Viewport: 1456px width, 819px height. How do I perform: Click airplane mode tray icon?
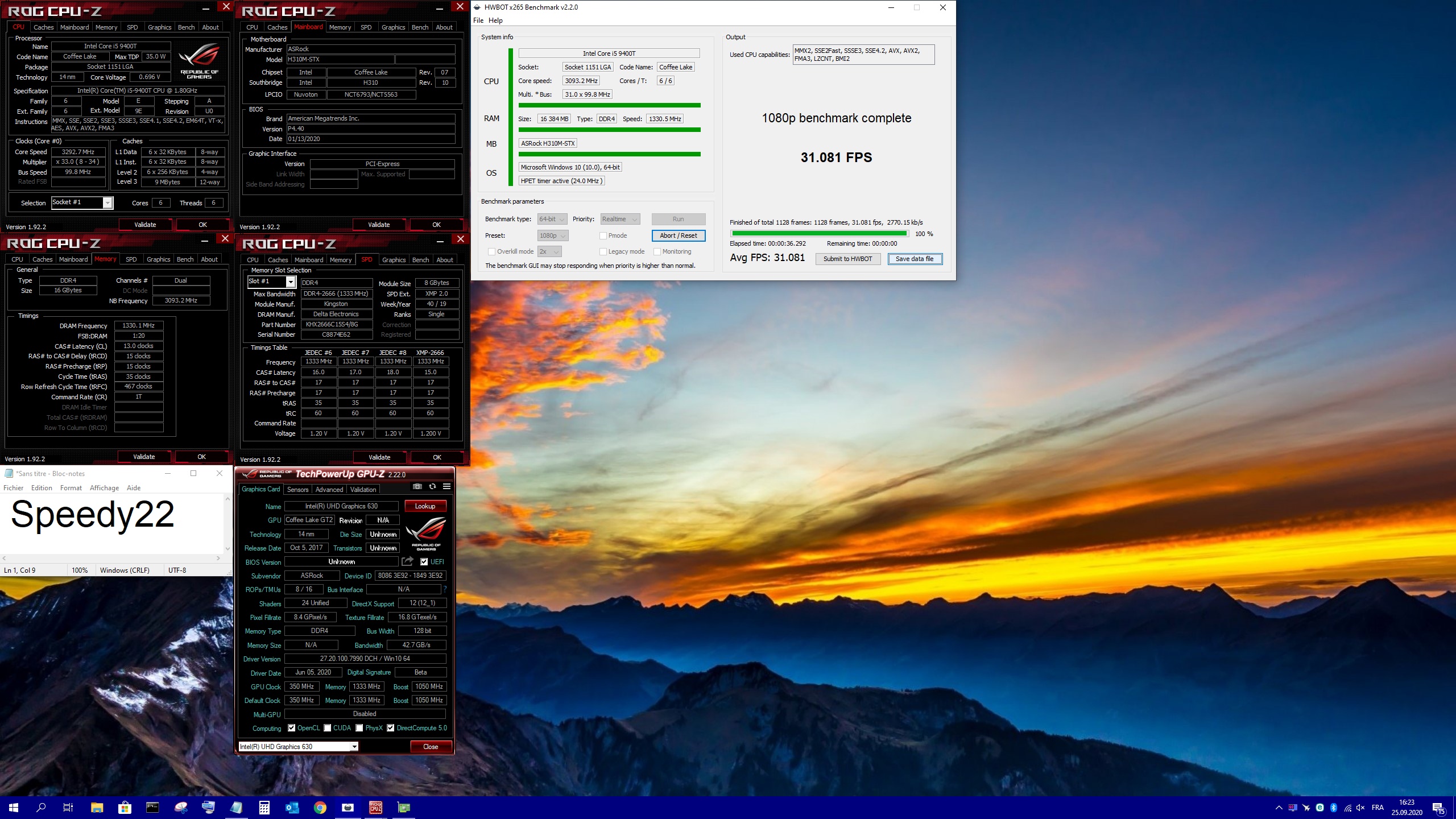click(1306, 808)
